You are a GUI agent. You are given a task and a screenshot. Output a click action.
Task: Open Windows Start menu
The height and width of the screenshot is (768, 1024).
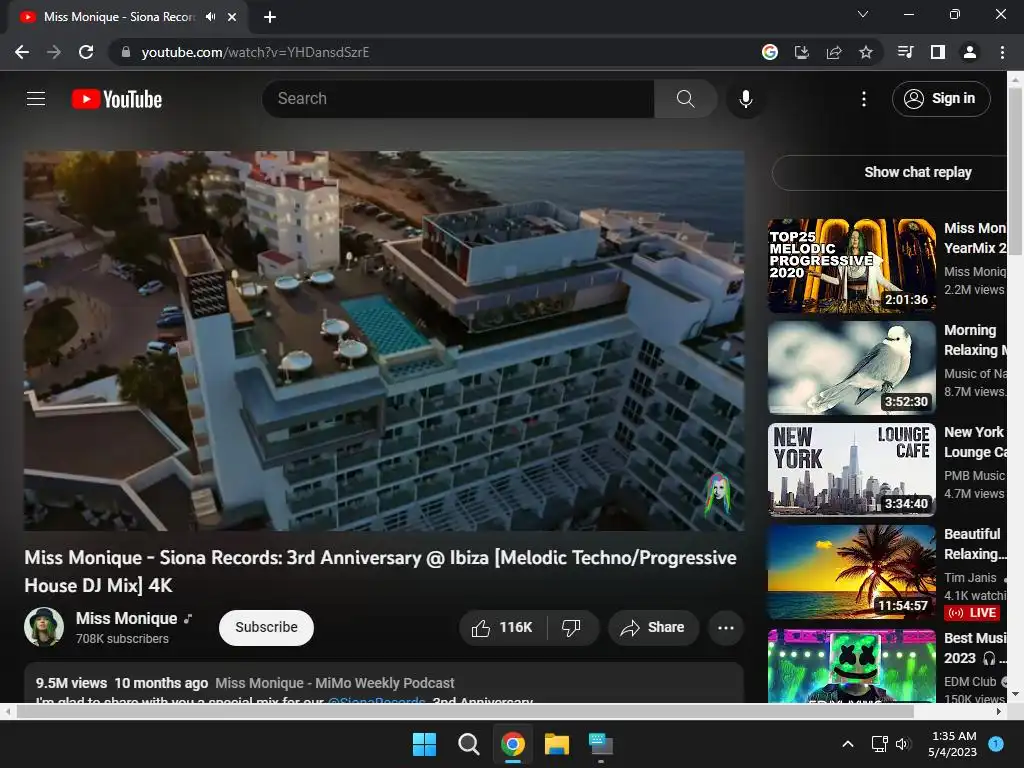click(x=424, y=744)
